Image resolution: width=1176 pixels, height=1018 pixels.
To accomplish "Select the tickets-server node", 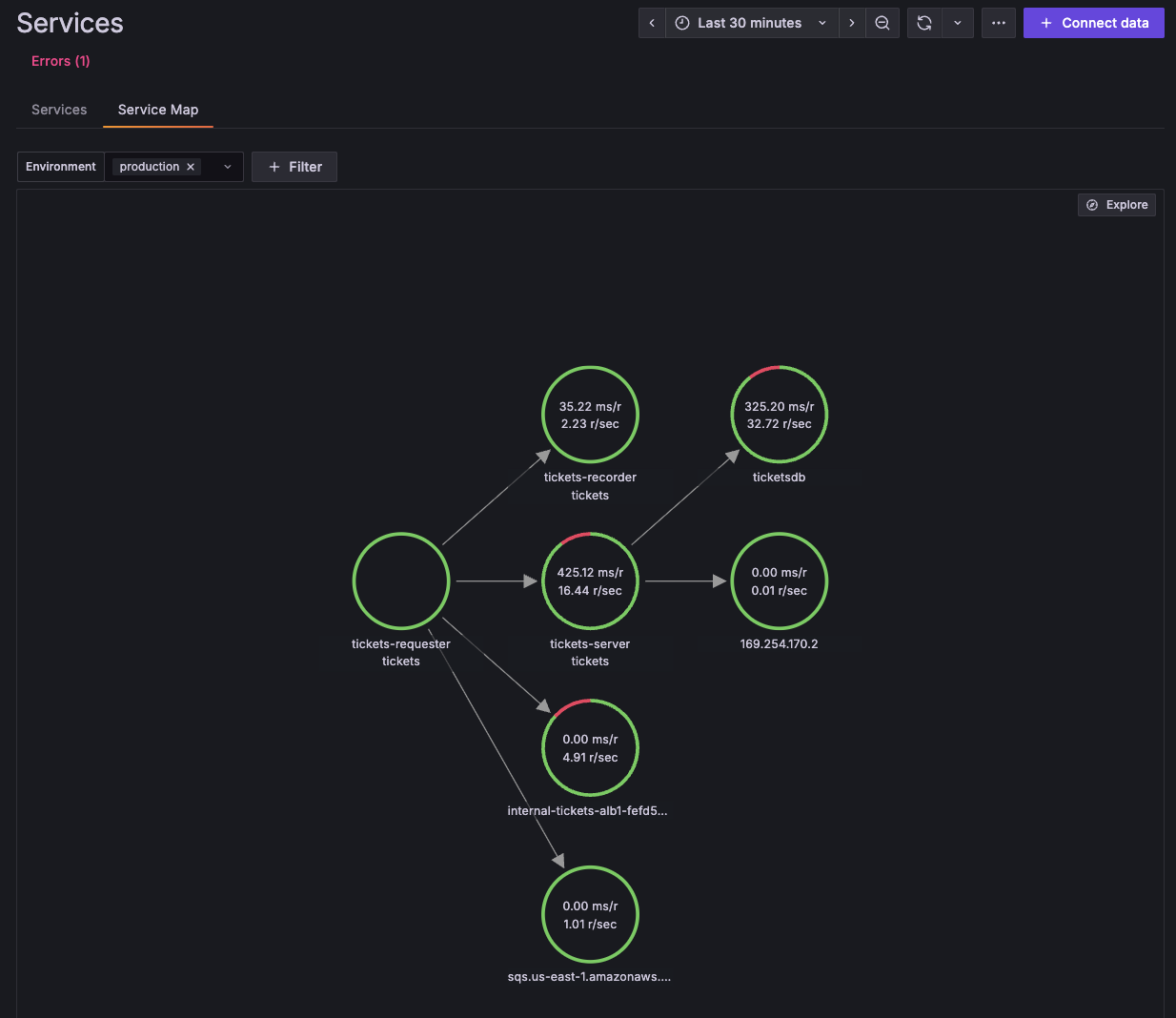I will (x=590, y=581).
